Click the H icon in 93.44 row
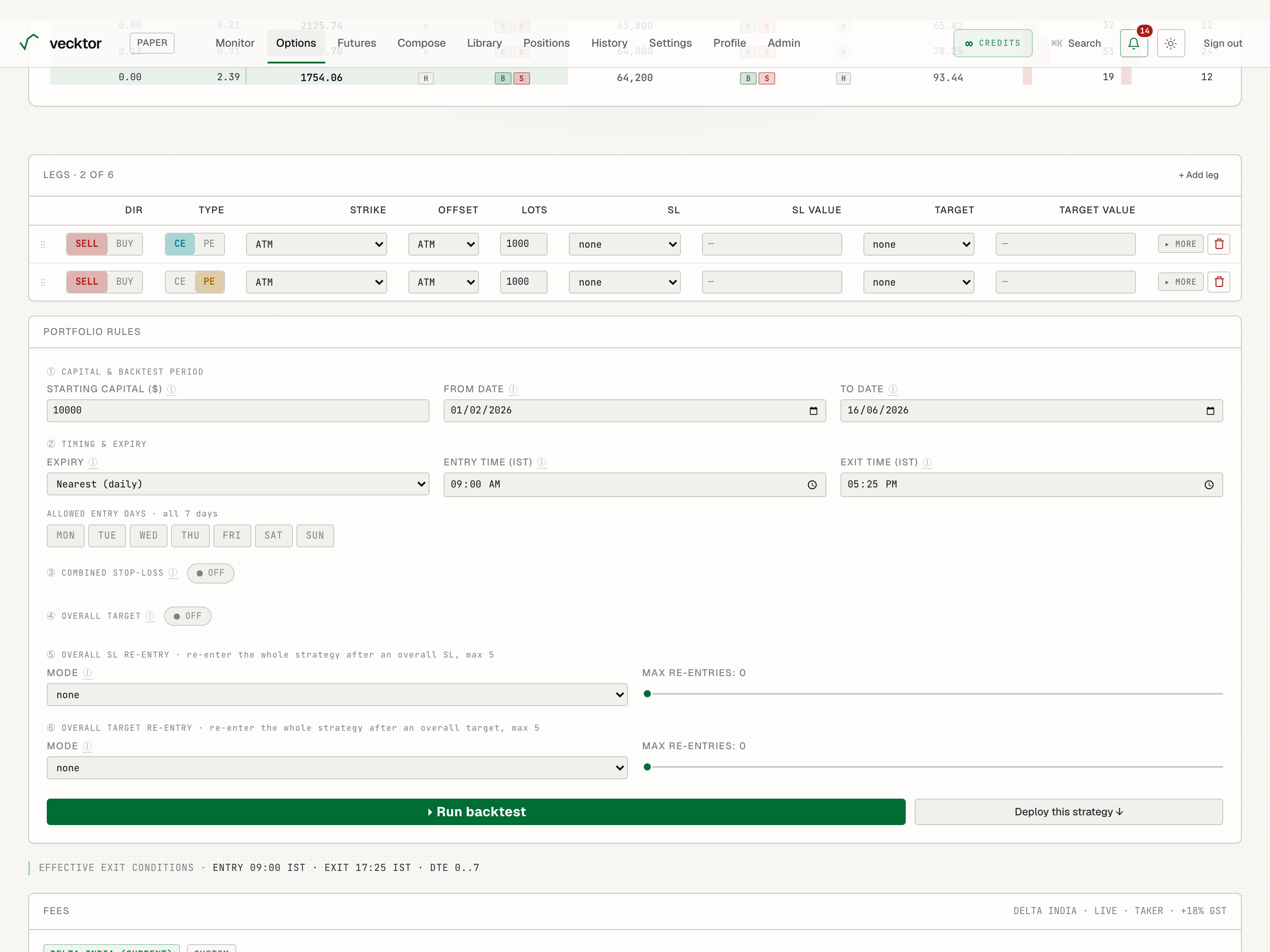The image size is (1270, 952). [843, 78]
